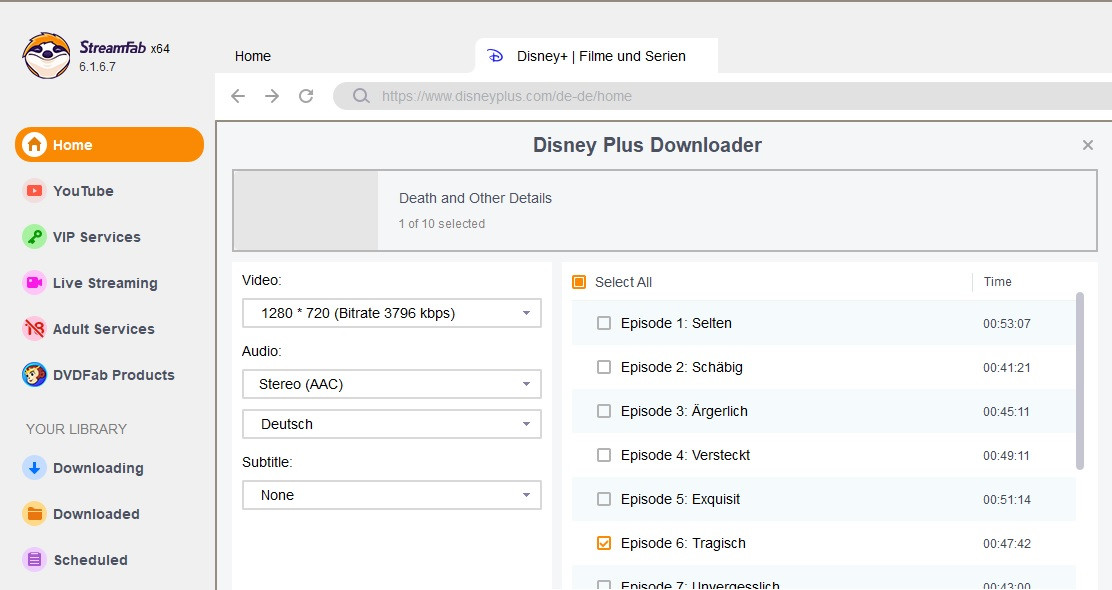Click the DVDFab Products icon
Image resolution: width=1112 pixels, height=590 pixels.
pos(34,375)
